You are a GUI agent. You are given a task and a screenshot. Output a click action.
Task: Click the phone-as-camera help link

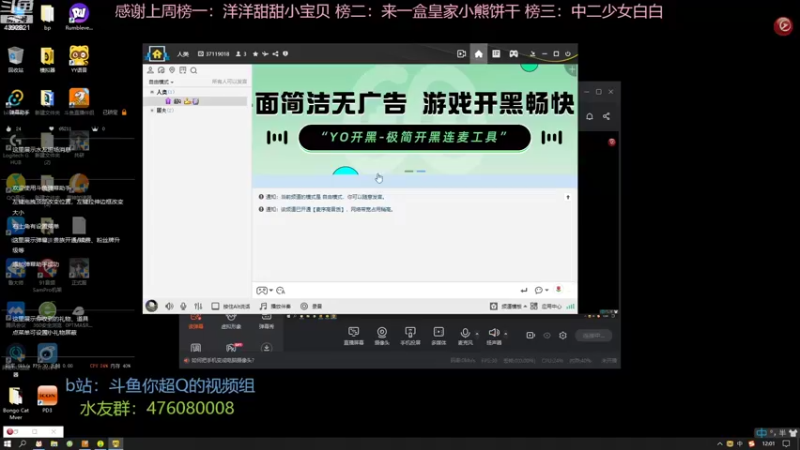(222, 360)
